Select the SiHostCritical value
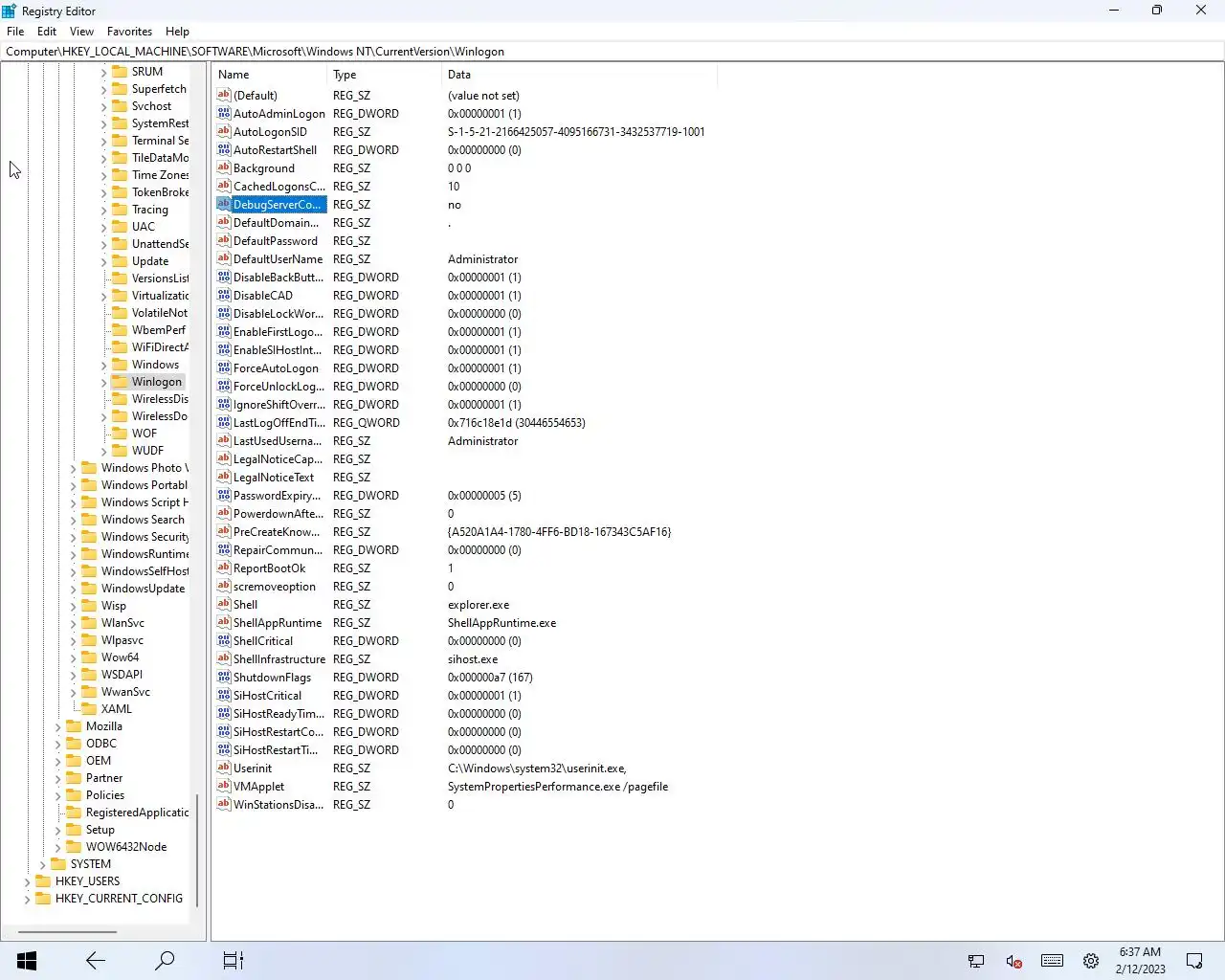Screen dimensions: 1225x980 click(268, 695)
